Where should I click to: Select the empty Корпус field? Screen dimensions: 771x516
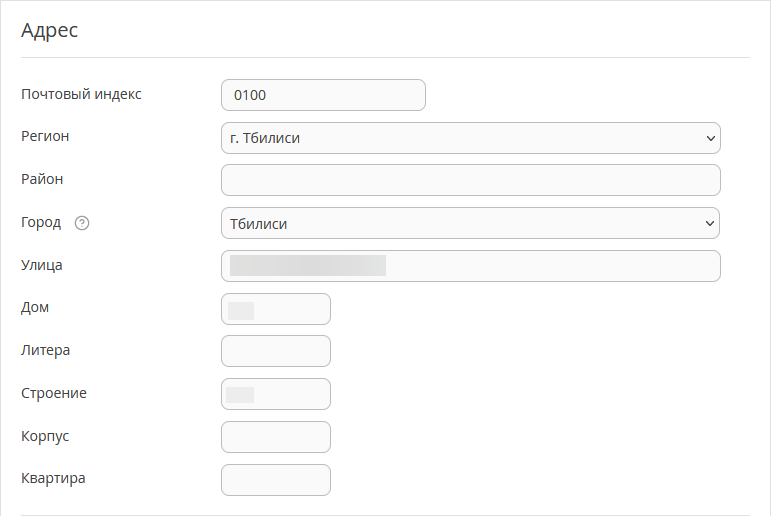[276, 437]
